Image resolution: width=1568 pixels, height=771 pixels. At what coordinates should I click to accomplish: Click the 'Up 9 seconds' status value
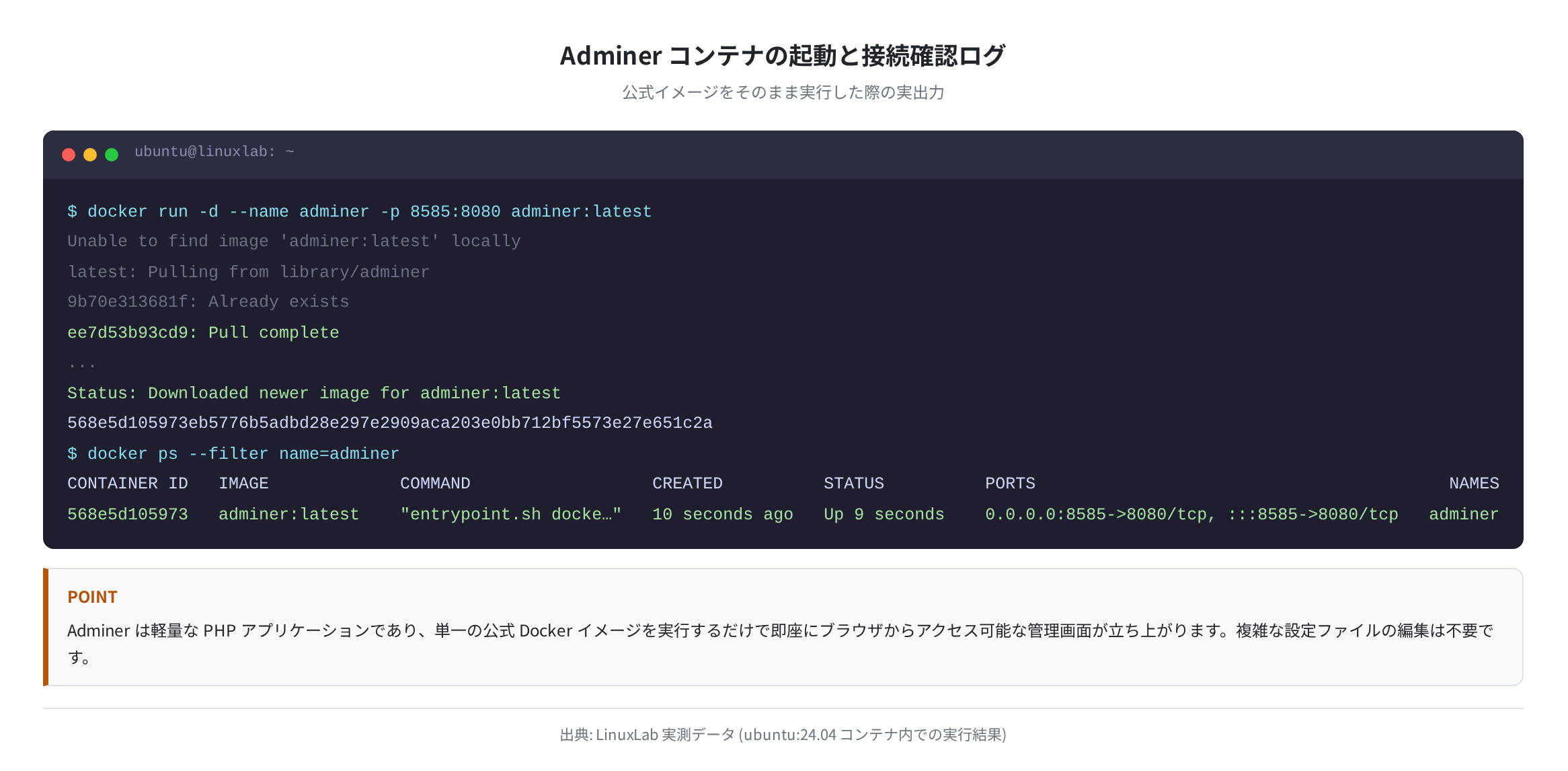884,514
